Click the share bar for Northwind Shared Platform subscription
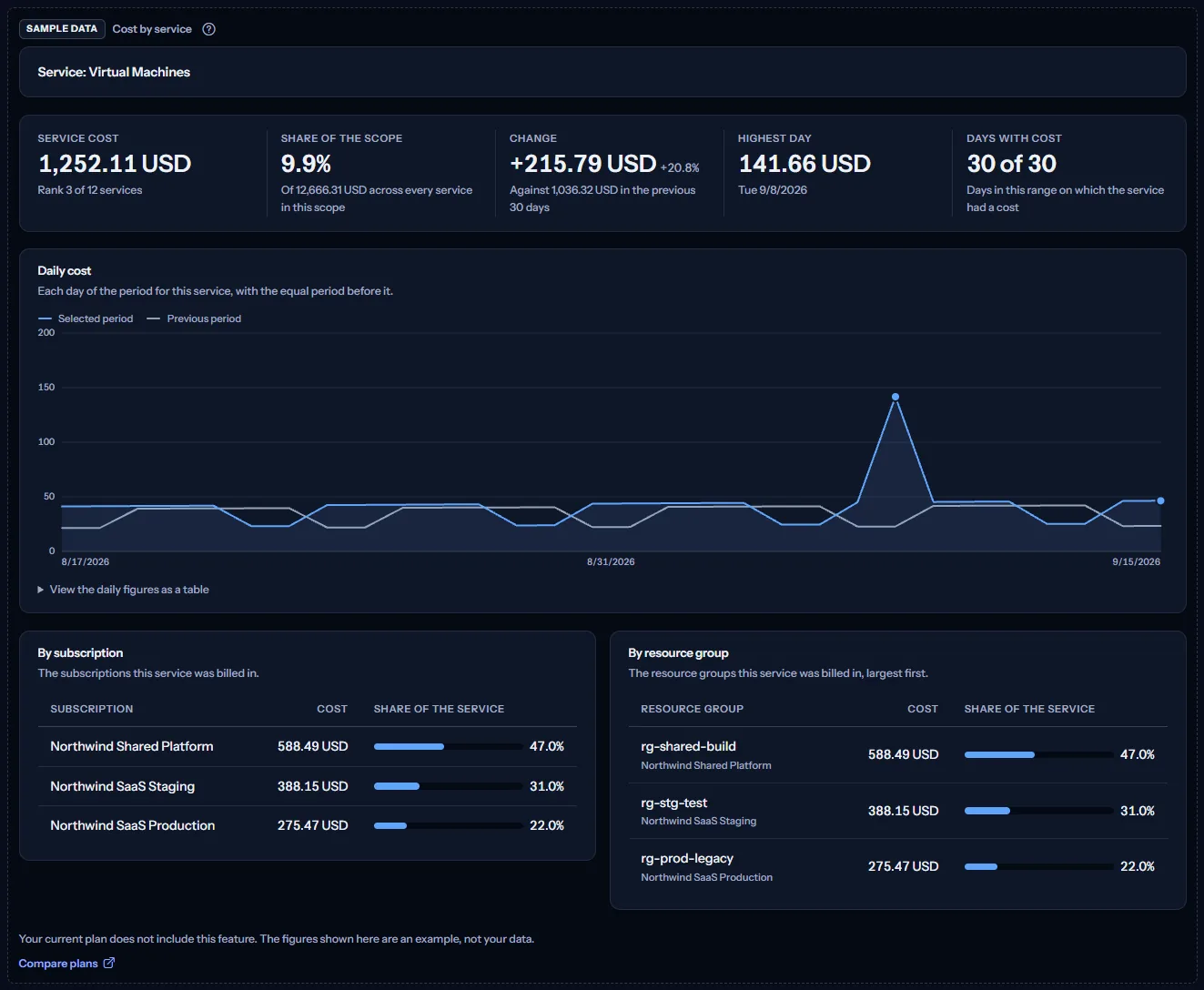Image resolution: width=1204 pixels, height=990 pixels. (449, 746)
